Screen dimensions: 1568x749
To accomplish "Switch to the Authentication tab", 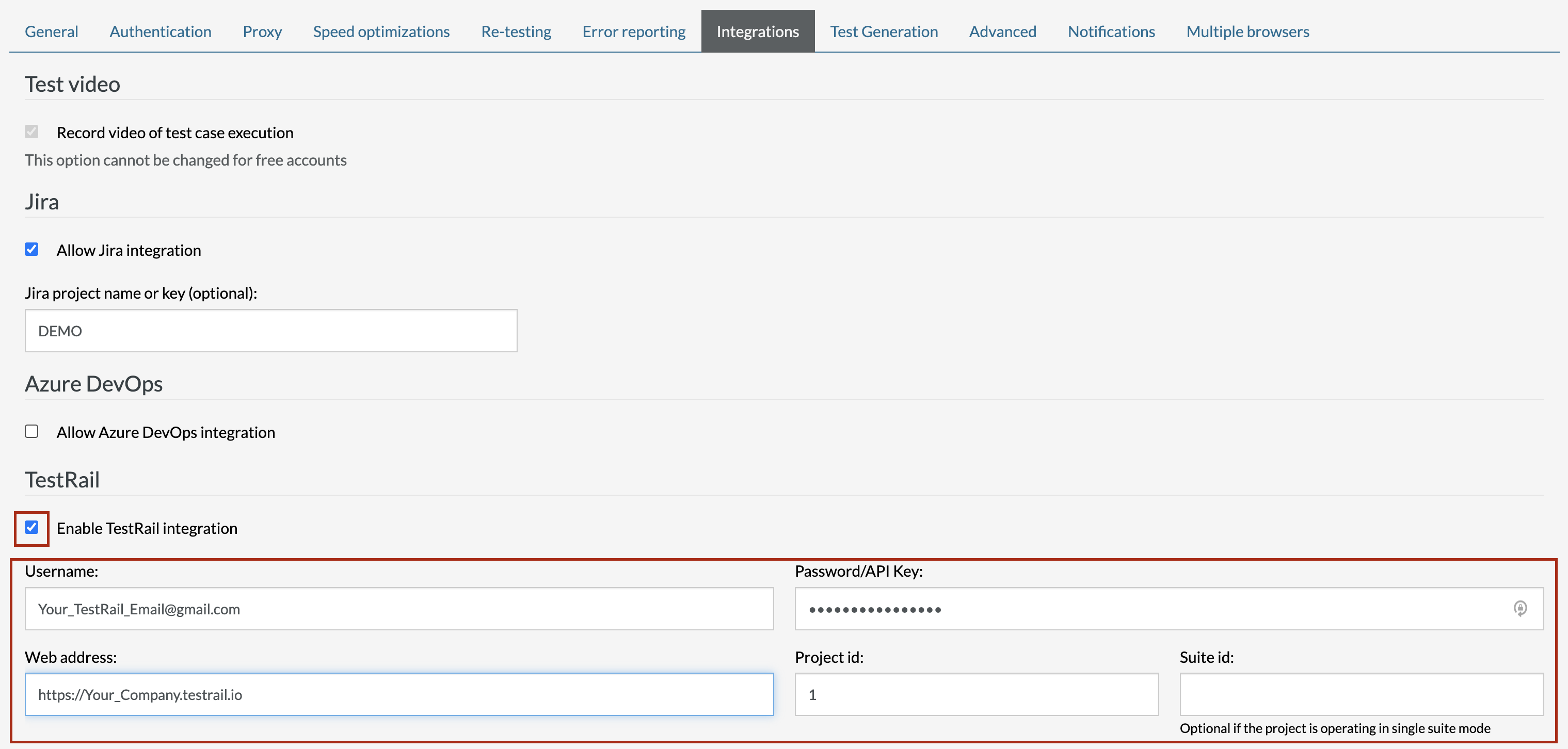I will coord(160,31).
